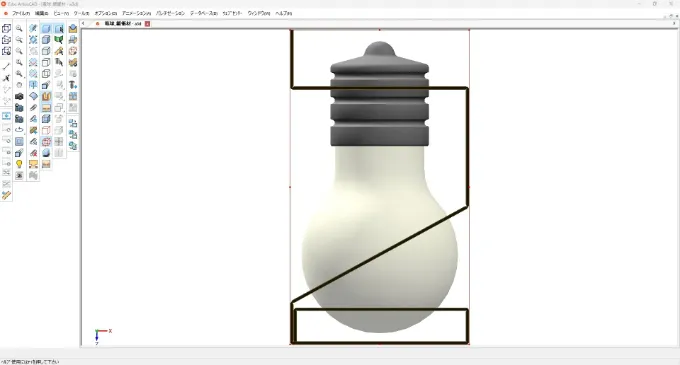The width and height of the screenshot is (680, 365).
Task: Click the envelope send-mail icon
Action: point(73,29)
